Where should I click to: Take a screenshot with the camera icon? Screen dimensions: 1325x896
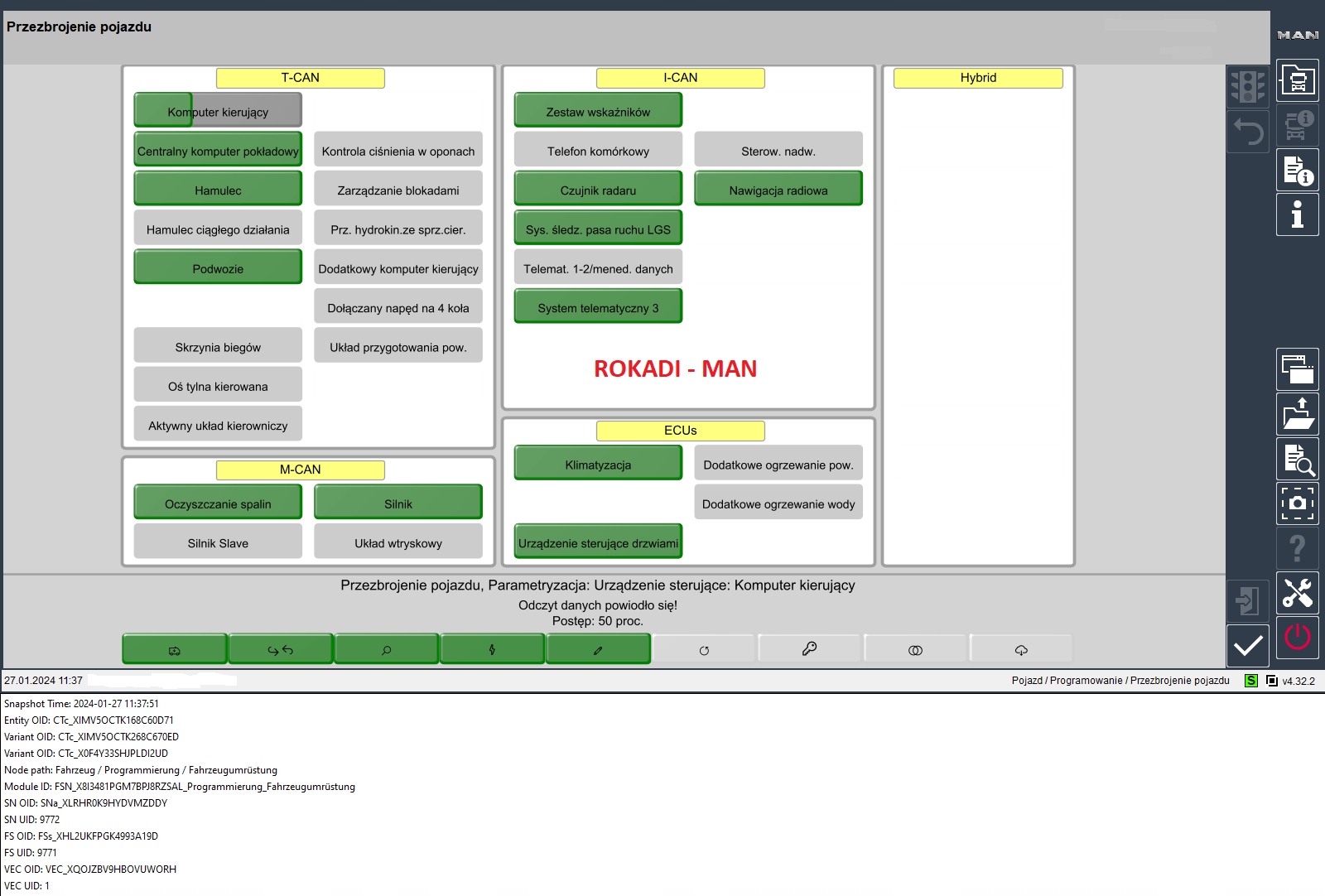point(1297,503)
